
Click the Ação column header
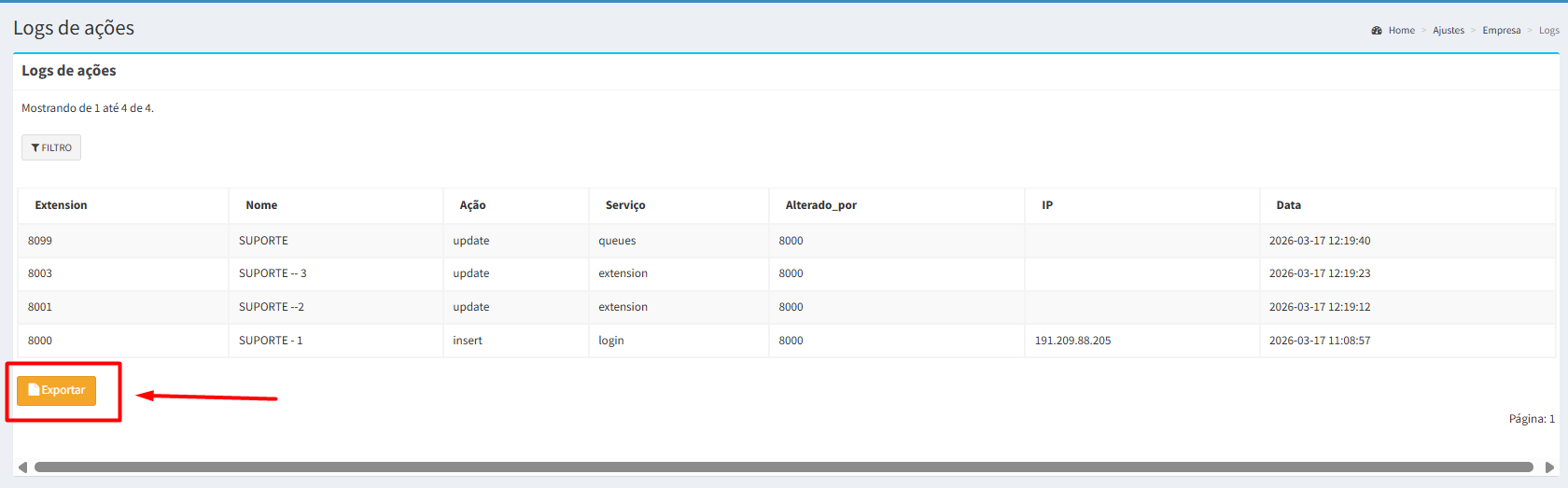pos(472,205)
